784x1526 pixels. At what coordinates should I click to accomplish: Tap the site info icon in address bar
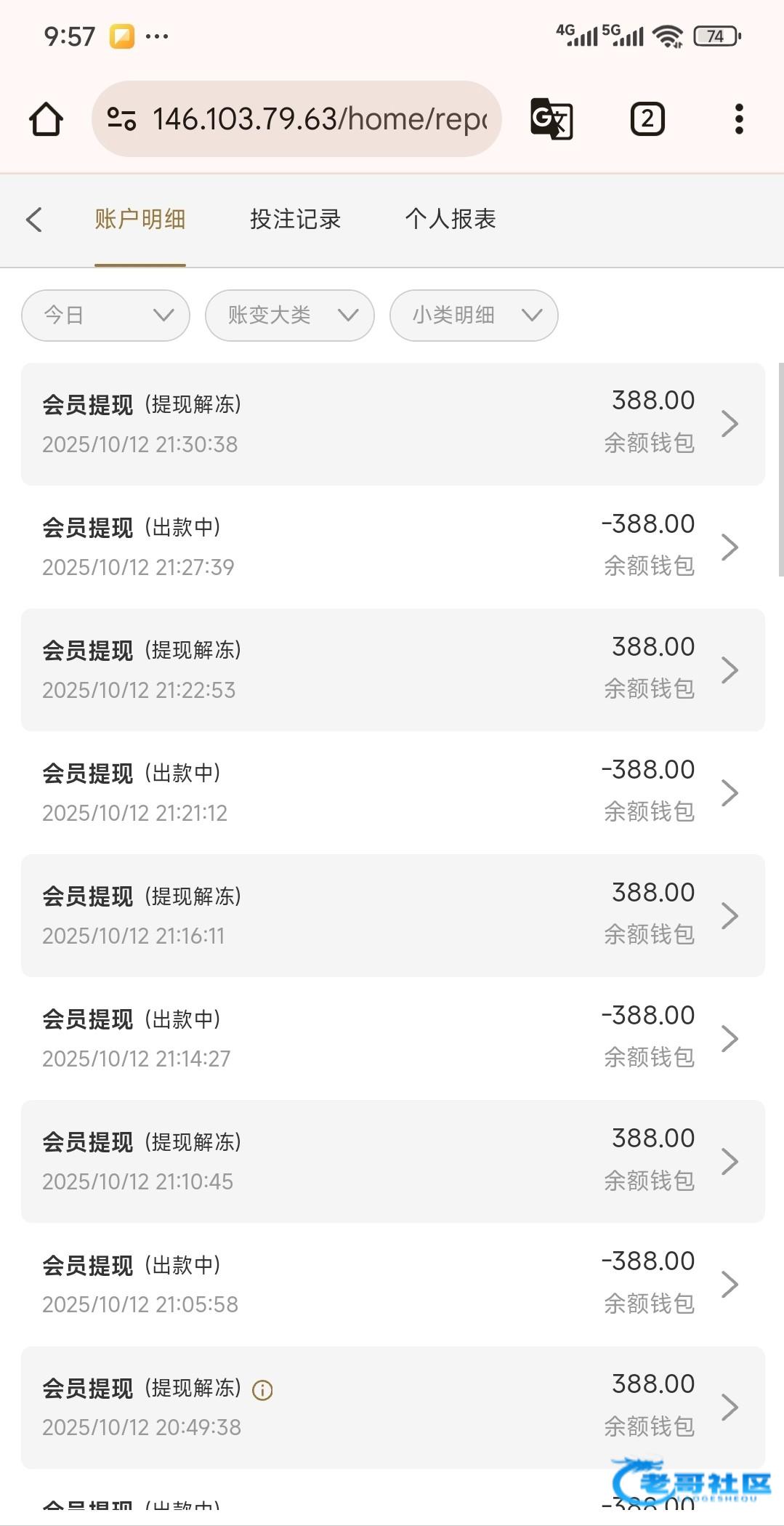[x=121, y=119]
